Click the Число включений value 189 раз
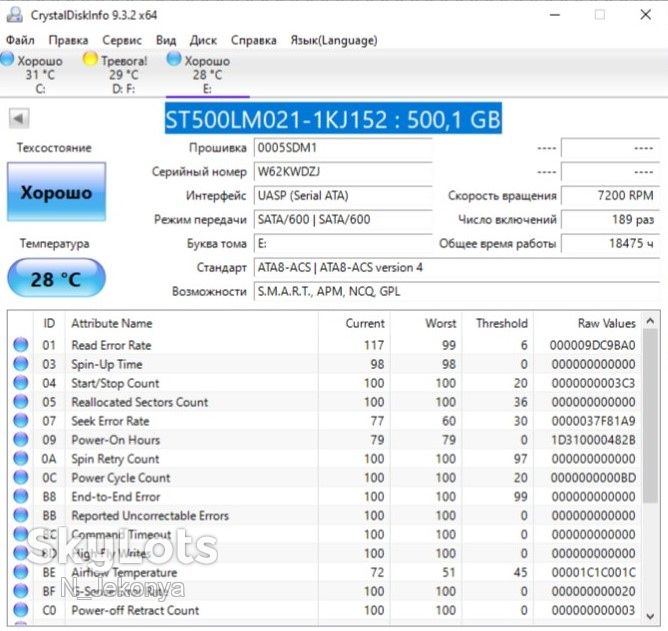The width and height of the screenshot is (668, 631). (610, 219)
